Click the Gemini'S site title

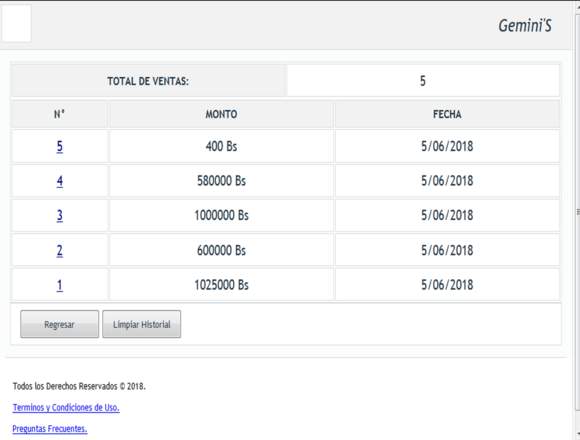[525, 26]
